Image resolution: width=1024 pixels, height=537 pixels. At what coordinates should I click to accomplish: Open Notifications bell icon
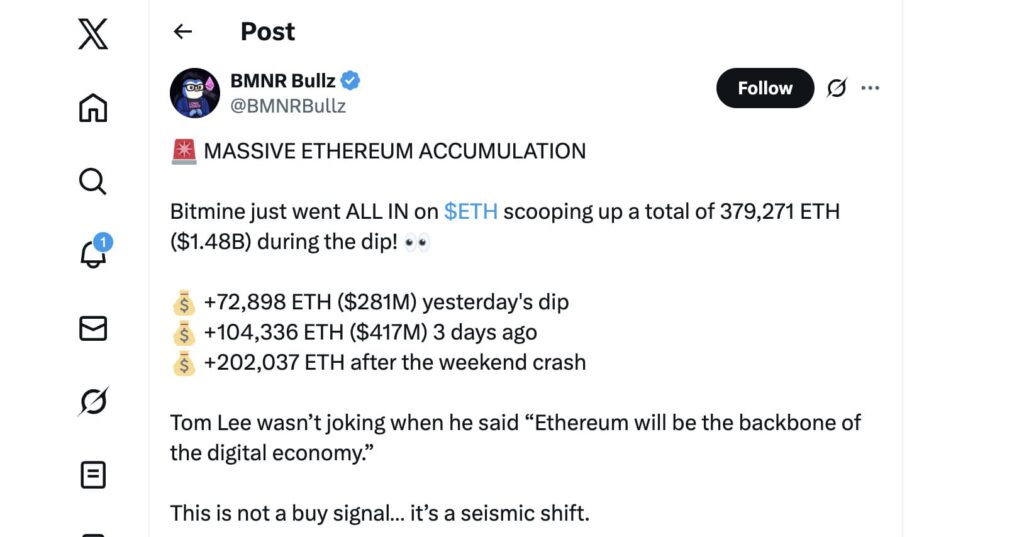coord(93,254)
